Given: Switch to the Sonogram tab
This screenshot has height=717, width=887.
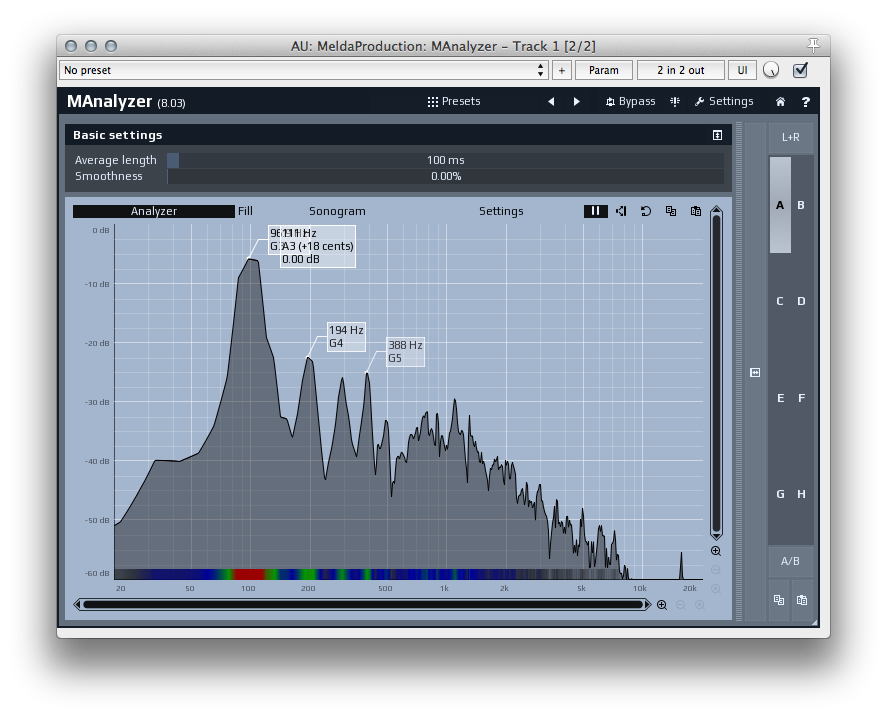Looking at the screenshot, I should click(x=337, y=211).
